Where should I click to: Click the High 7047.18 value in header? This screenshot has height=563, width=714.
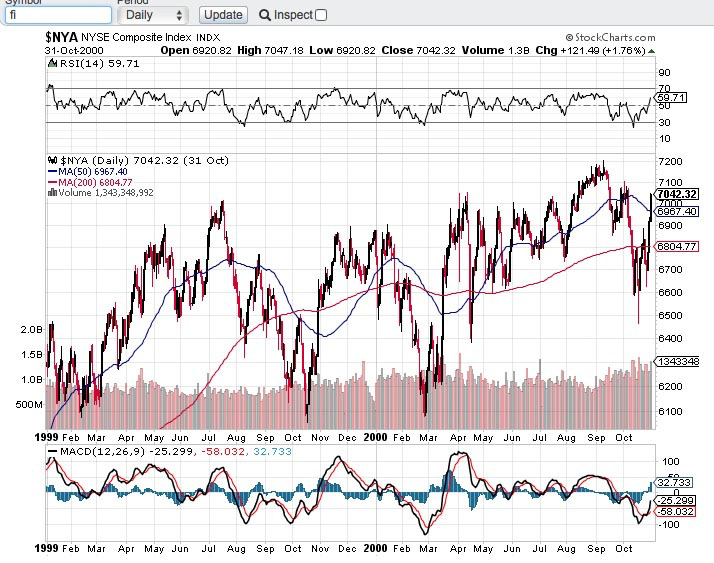[x=270, y=51]
